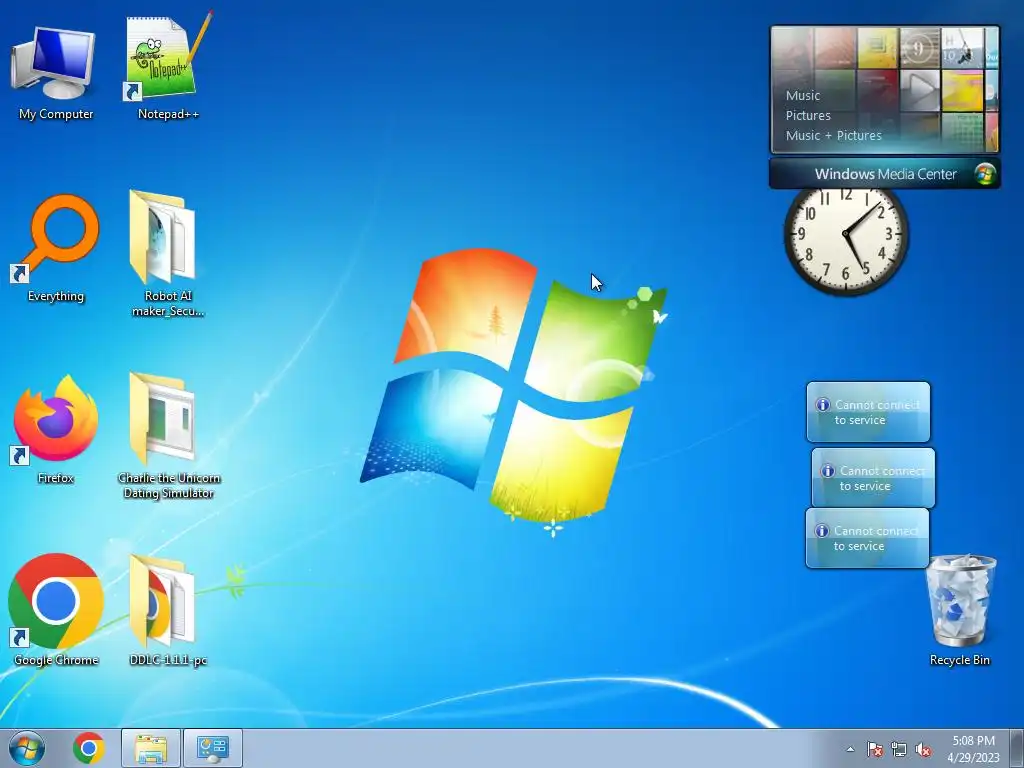Click Pictures in Media Center gadget
The height and width of the screenshot is (768, 1024).
[x=808, y=116]
